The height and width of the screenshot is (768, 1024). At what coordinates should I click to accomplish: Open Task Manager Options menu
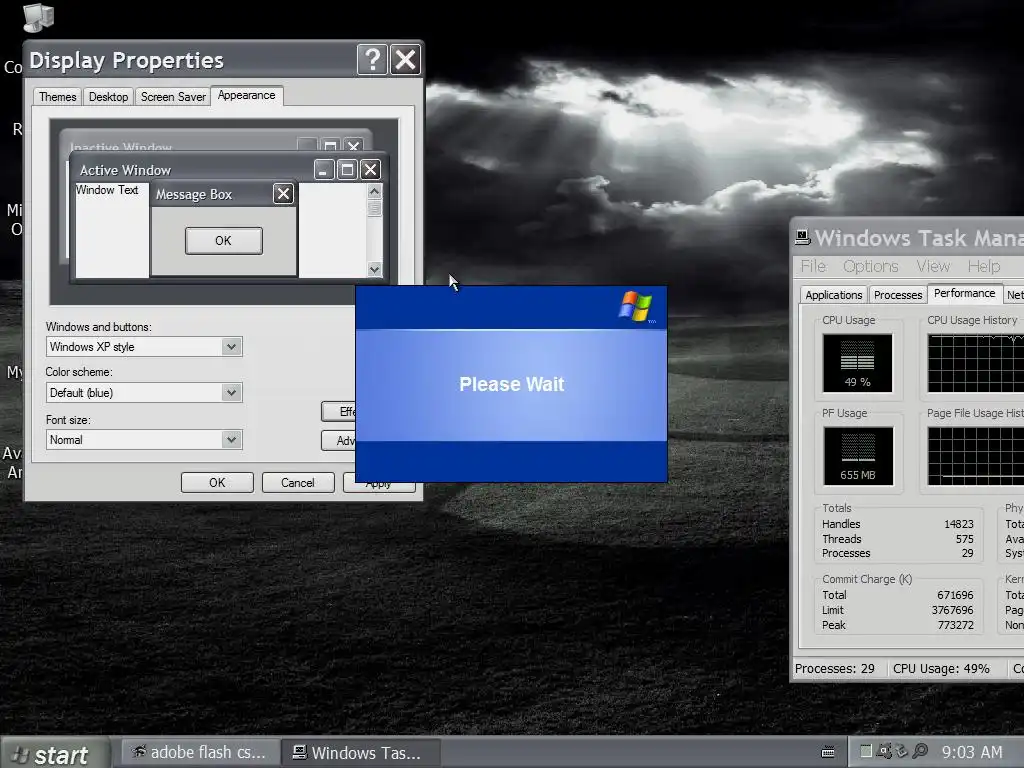tap(871, 266)
